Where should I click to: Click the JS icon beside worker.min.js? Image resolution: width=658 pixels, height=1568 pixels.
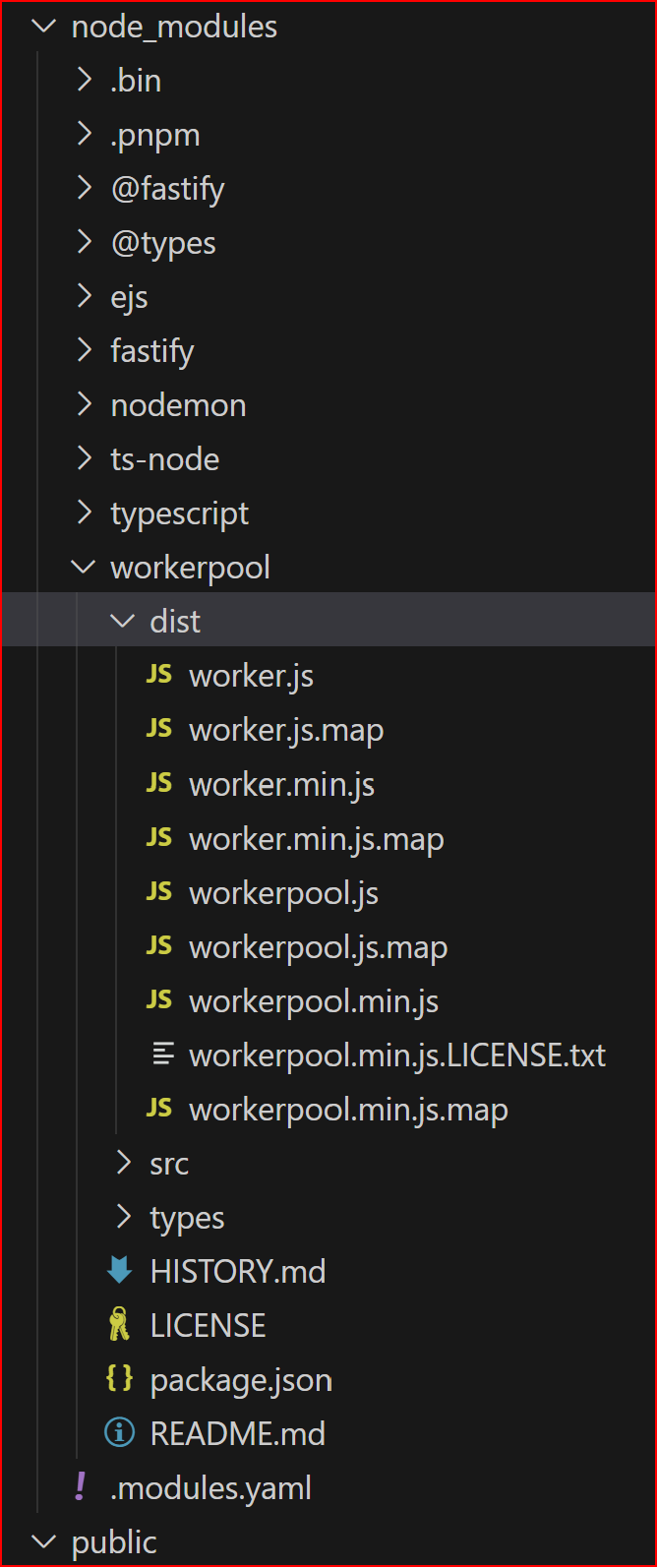159,783
